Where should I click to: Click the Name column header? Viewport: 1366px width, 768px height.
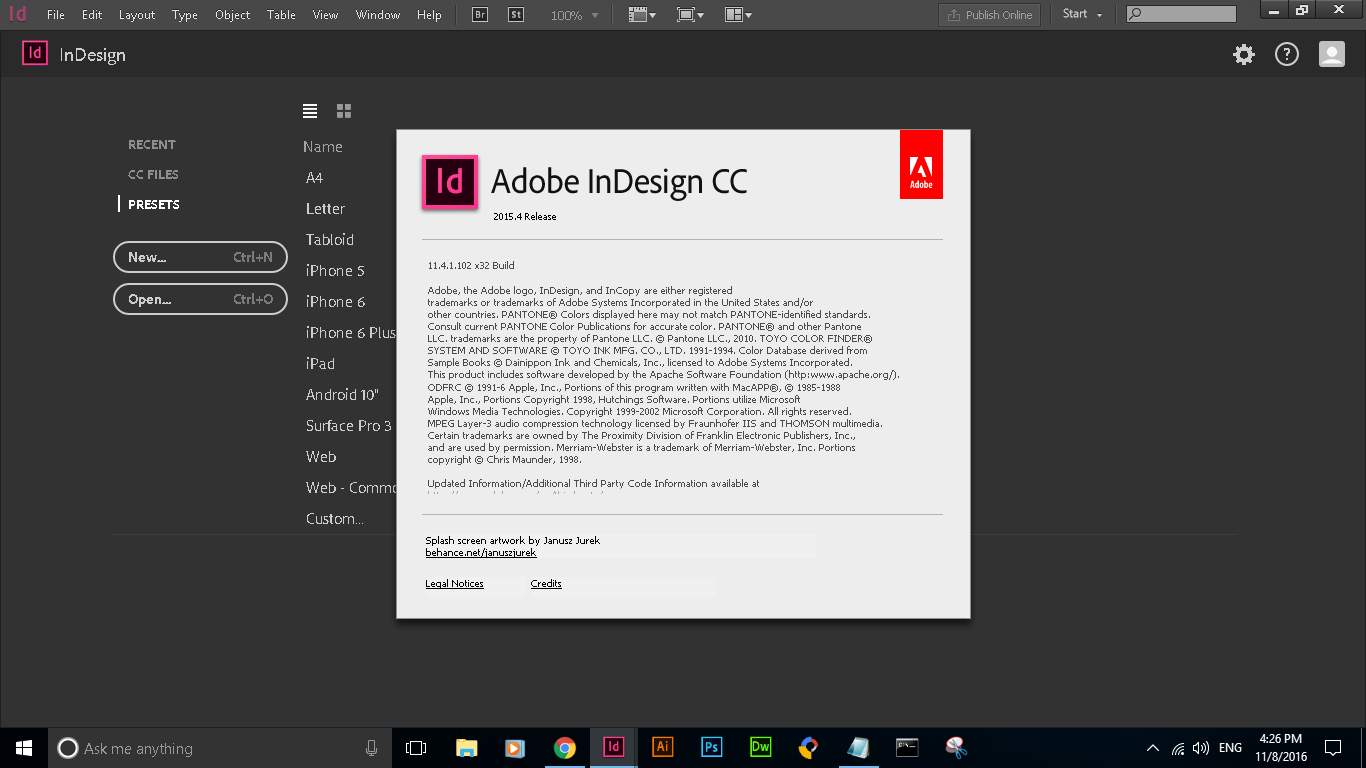click(323, 147)
